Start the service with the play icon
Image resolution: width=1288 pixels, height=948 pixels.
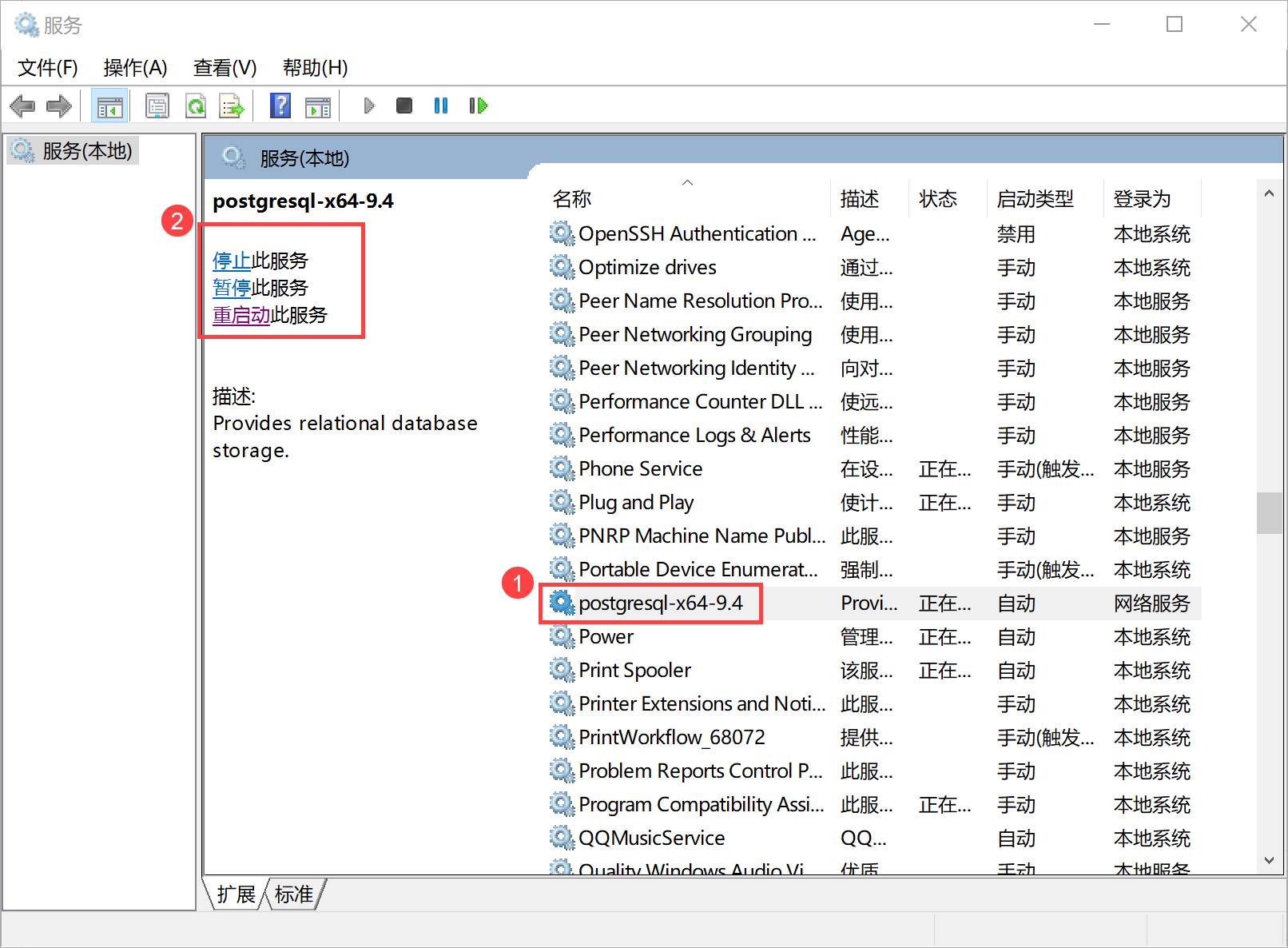(368, 105)
